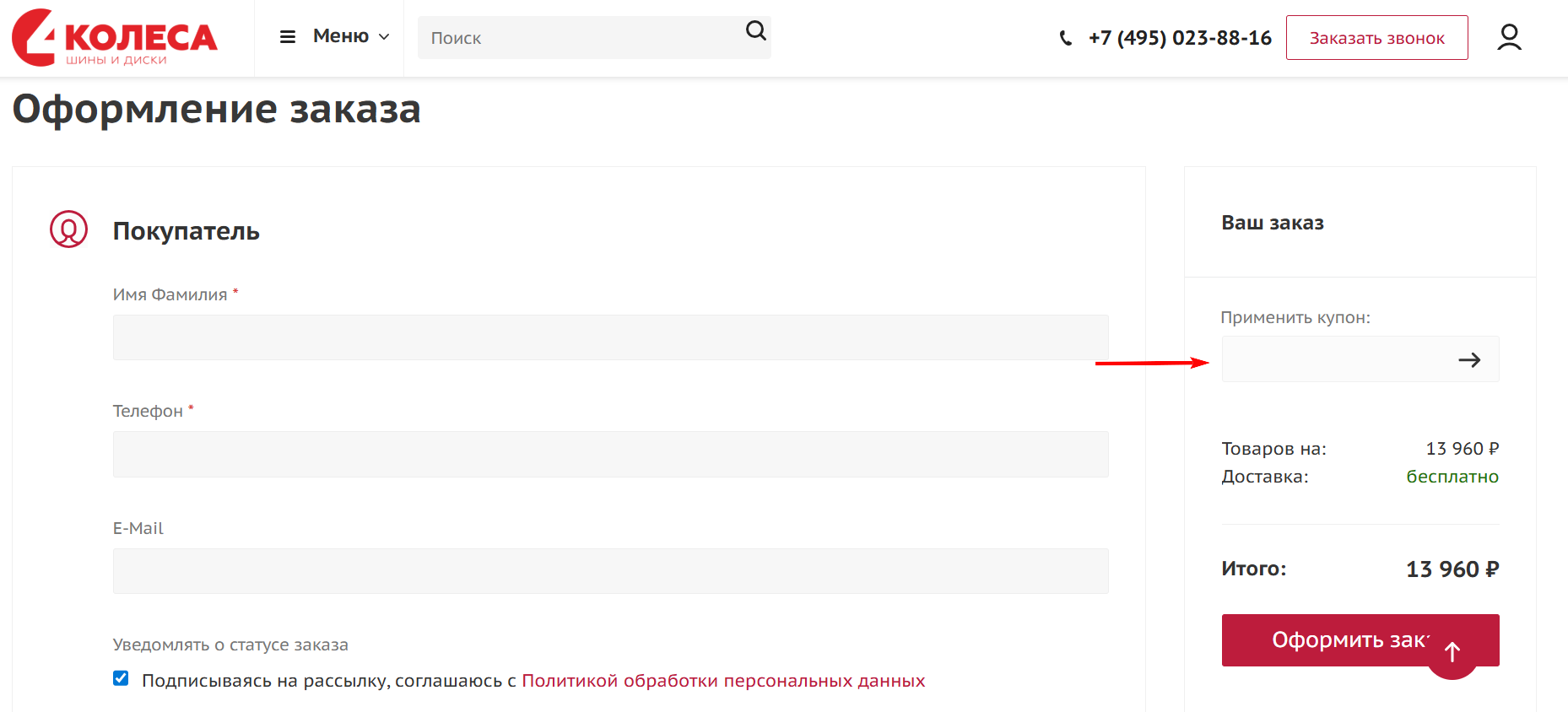Click the 4 Колеса site logo
The image size is (1568, 712).
point(115,38)
